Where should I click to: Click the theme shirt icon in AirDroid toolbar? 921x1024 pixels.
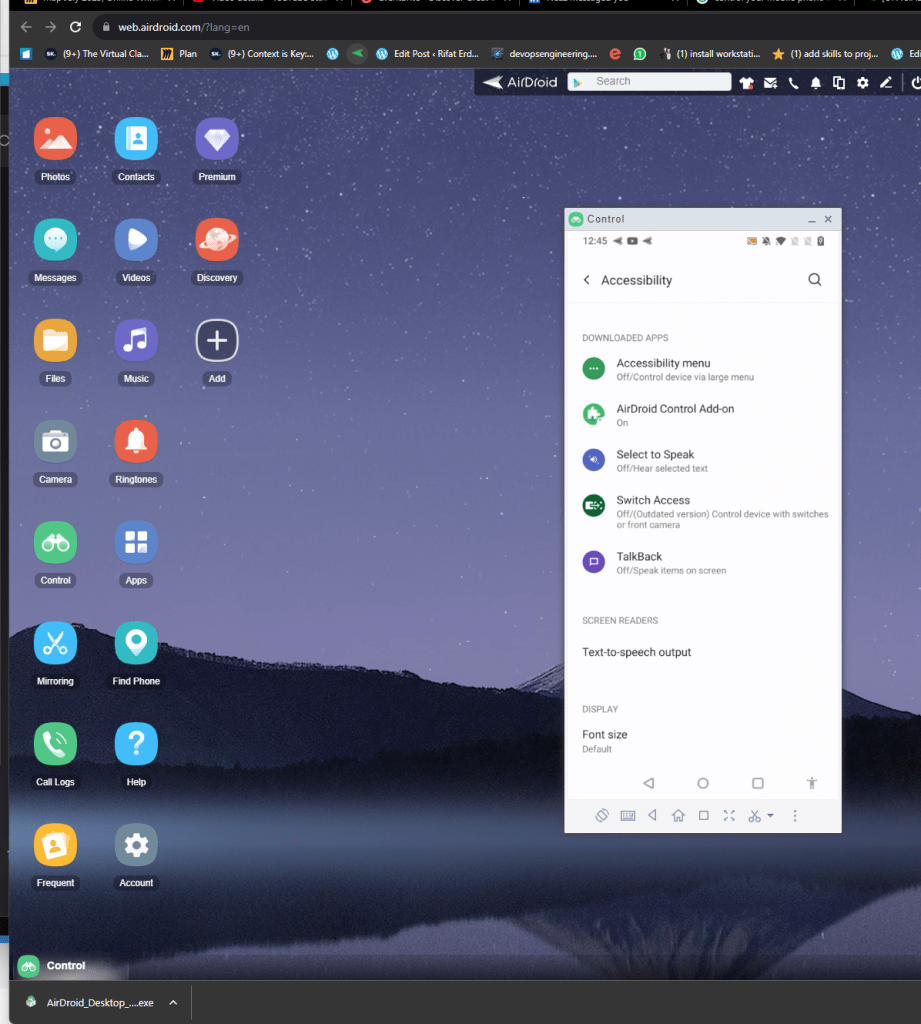747,82
